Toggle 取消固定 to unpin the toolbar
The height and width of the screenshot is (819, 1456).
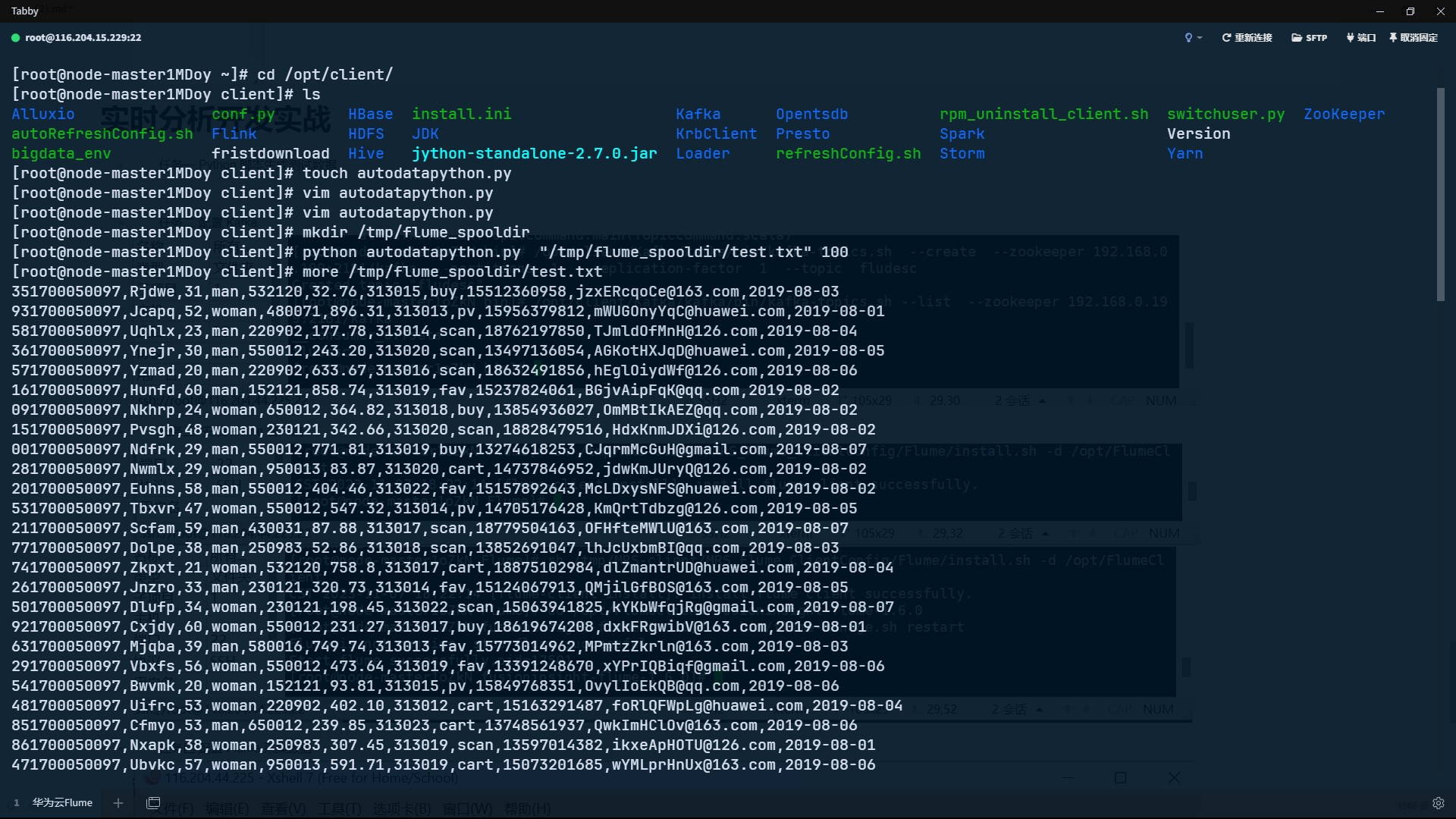1413,37
